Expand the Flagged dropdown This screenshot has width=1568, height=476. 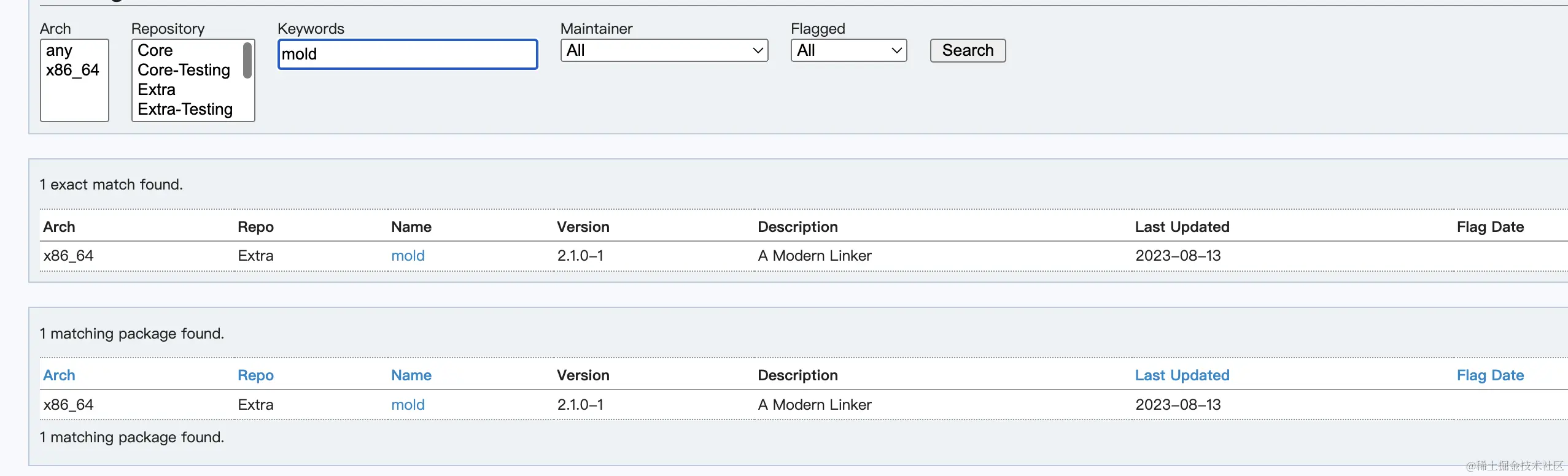848,50
